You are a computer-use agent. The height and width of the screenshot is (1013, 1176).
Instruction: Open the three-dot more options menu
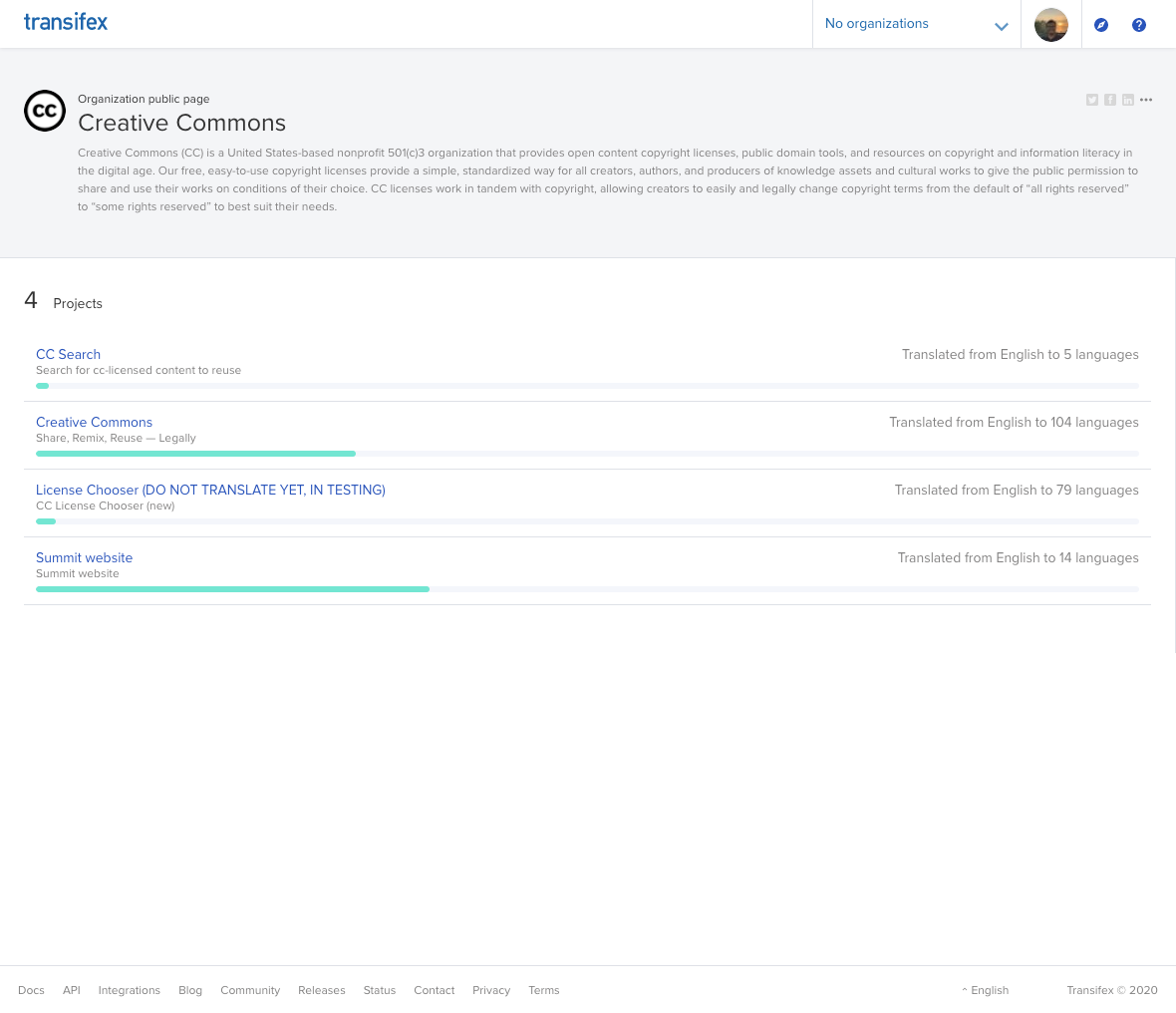[x=1146, y=100]
